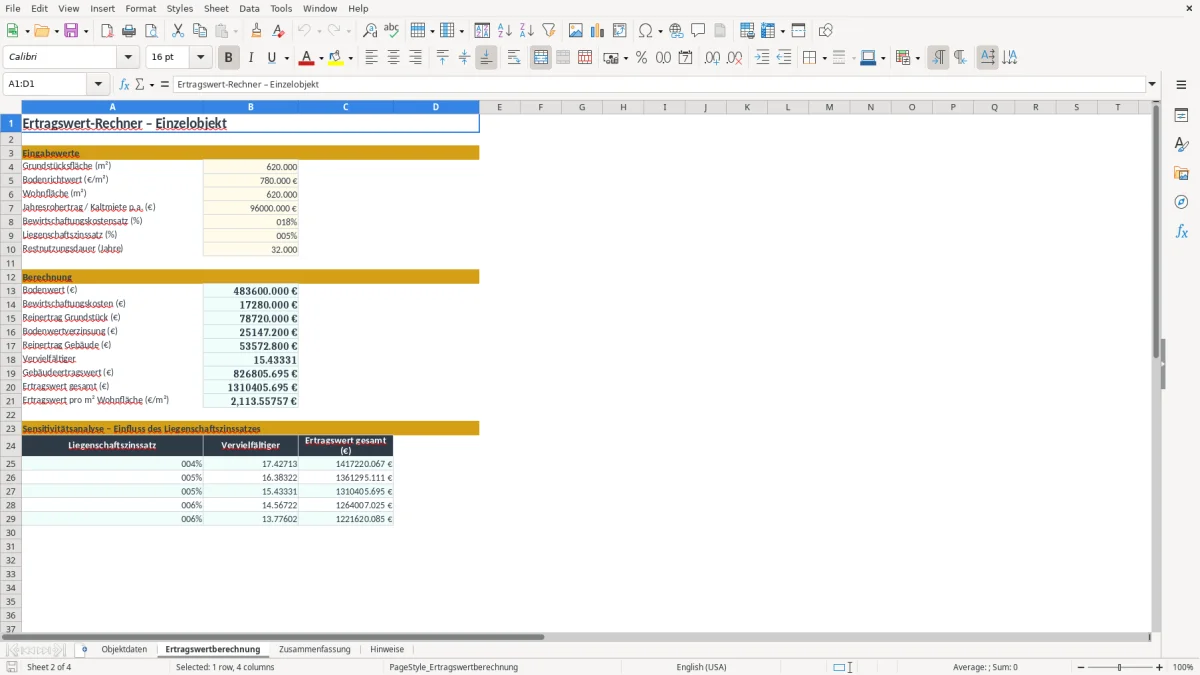Image resolution: width=1200 pixels, height=675 pixels.
Task: Click in the formula input line
Action: [x=660, y=84]
